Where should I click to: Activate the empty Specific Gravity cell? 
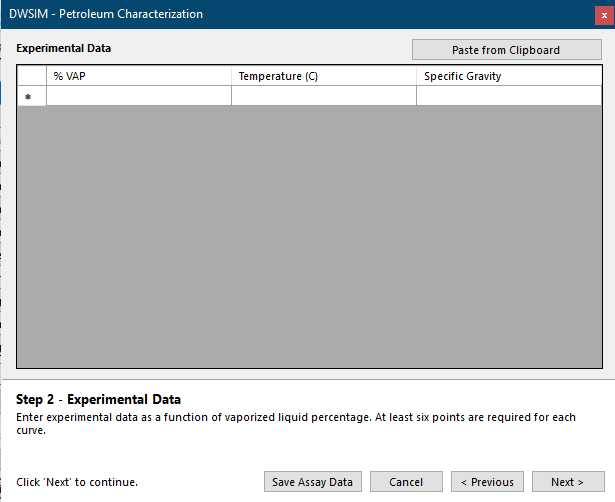point(509,96)
